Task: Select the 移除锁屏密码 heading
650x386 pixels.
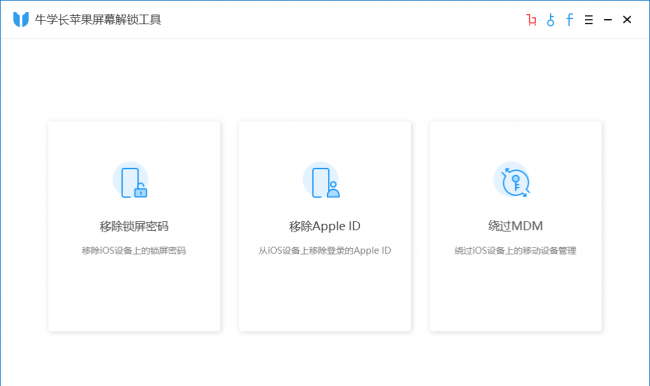Action: pyautogui.click(x=134, y=226)
